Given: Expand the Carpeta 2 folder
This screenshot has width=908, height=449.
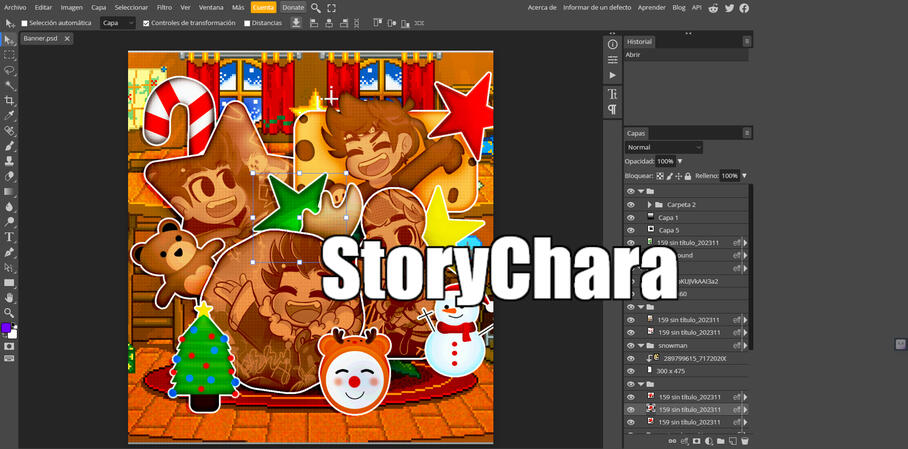Looking at the screenshot, I should (649, 204).
